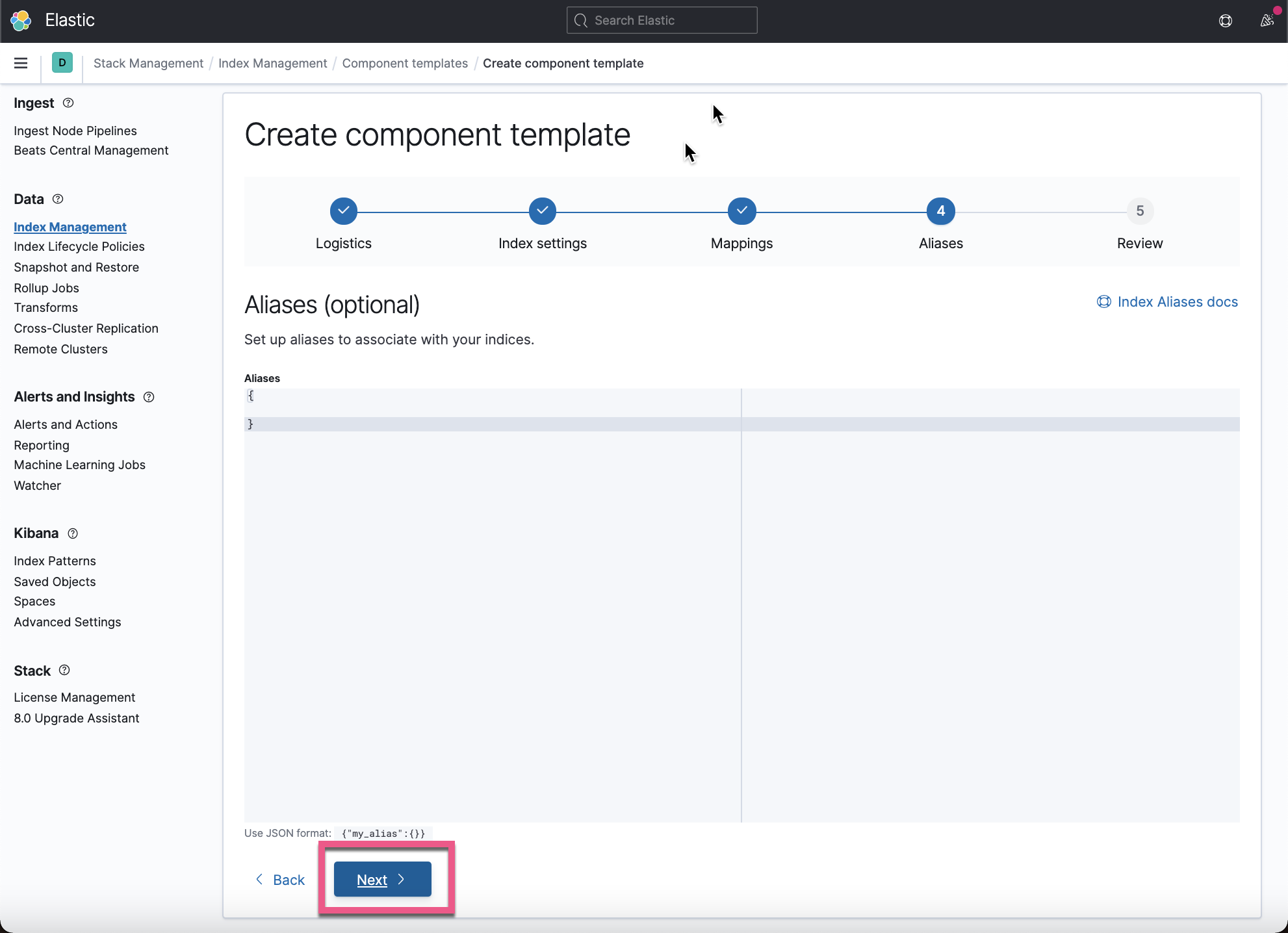Click the teal D space avatar
The height and width of the screenshot is (933, 1288).
[x=62, y=62]
